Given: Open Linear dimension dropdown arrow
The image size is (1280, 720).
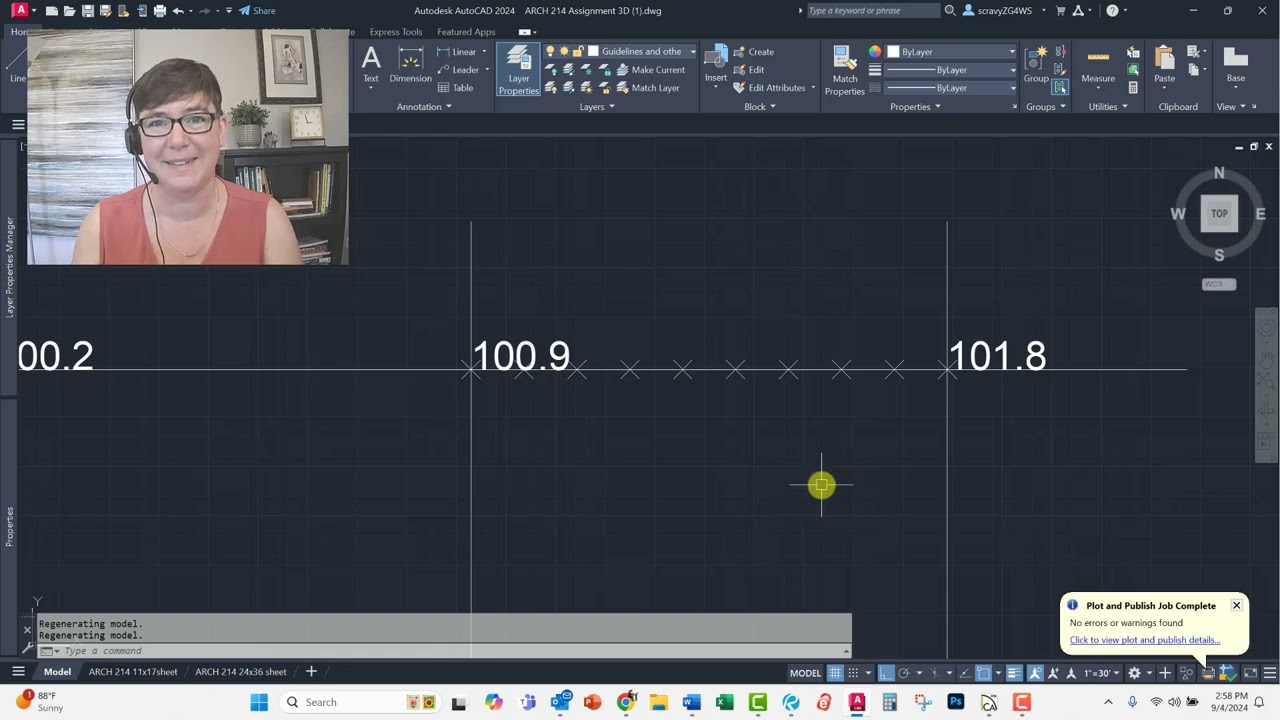Looking at the screenshot, I should coord(484,52).
